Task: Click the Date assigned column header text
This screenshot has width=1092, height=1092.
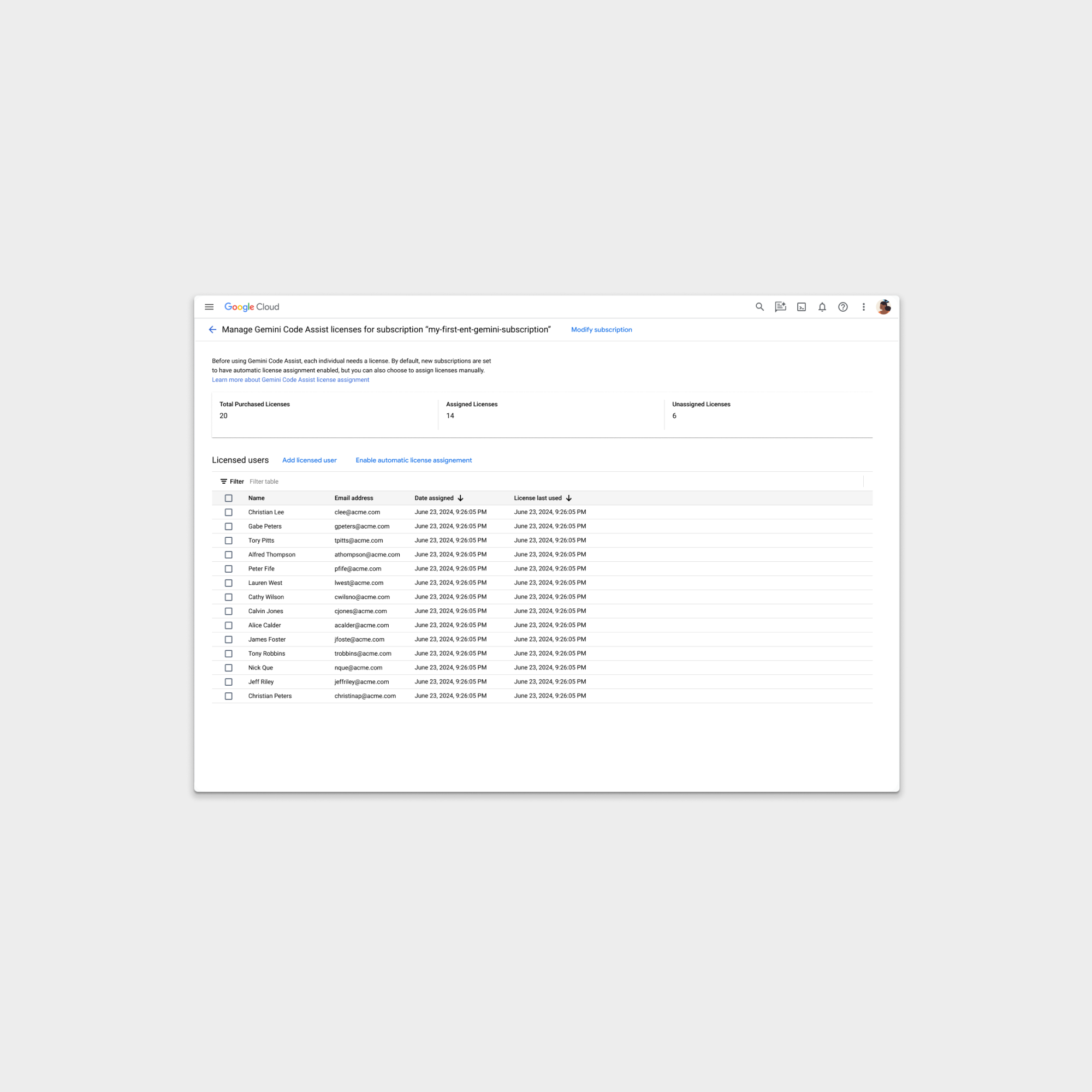Action: (434, 498)
